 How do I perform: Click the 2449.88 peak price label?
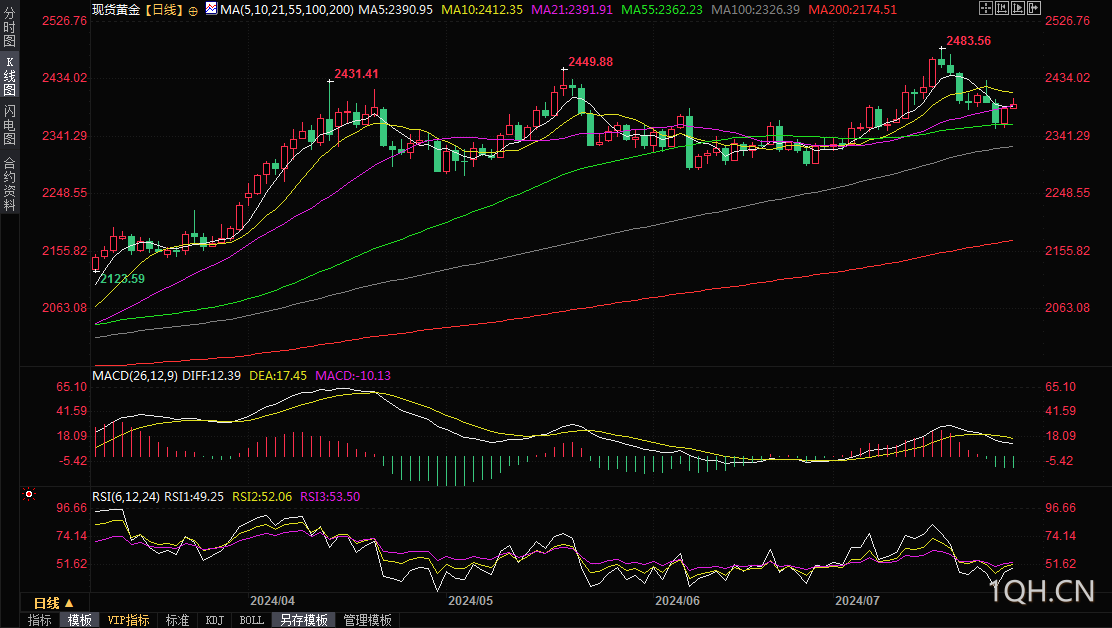click(x=591, y=62)
